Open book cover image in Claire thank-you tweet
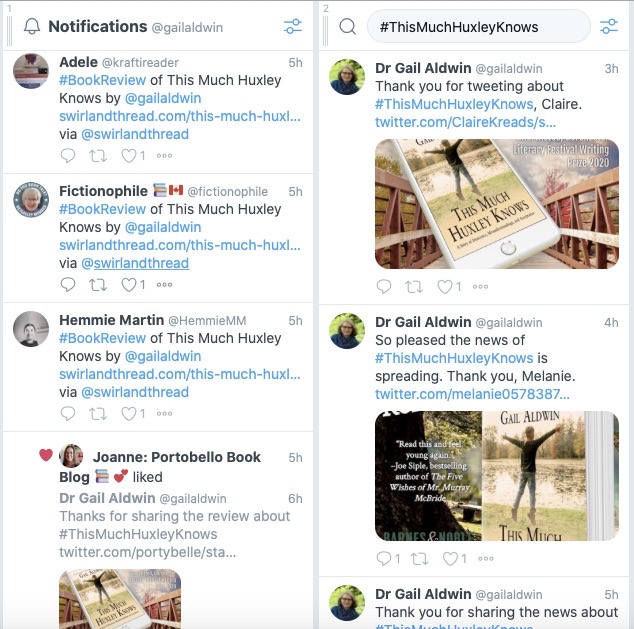The height and width of the screenshot is (629, 634). pos(496,204)
